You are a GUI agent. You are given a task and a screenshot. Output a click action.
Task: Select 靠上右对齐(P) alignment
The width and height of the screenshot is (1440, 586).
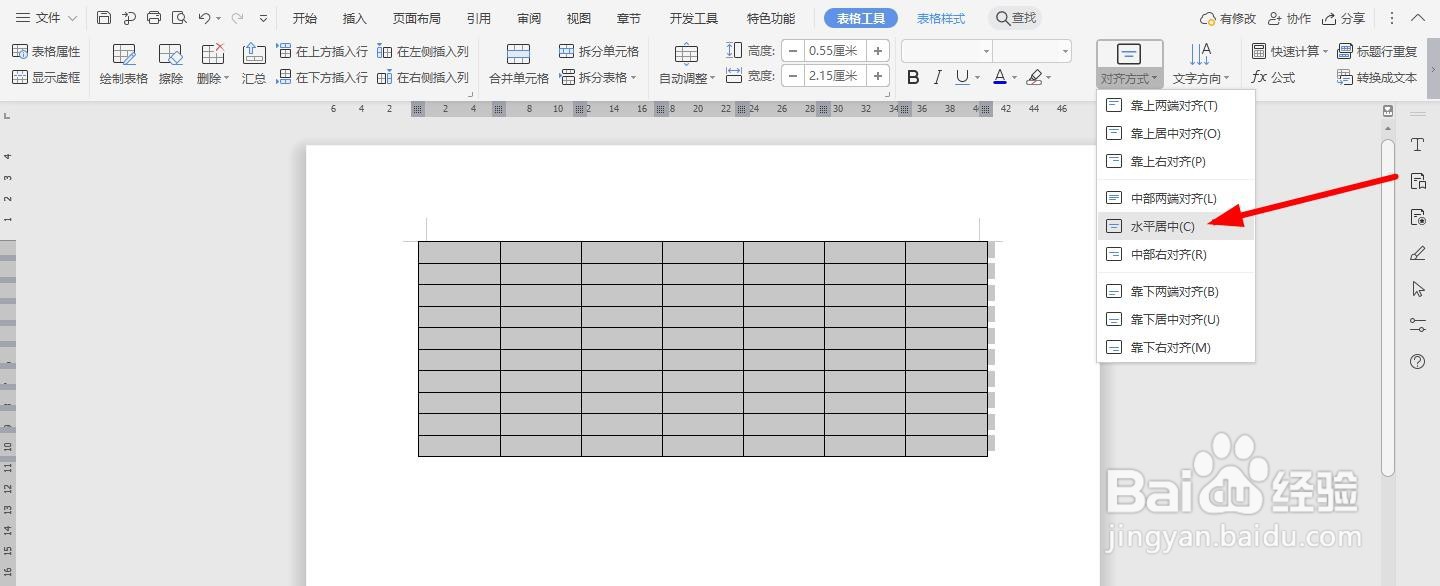[x=1175, y=161]
